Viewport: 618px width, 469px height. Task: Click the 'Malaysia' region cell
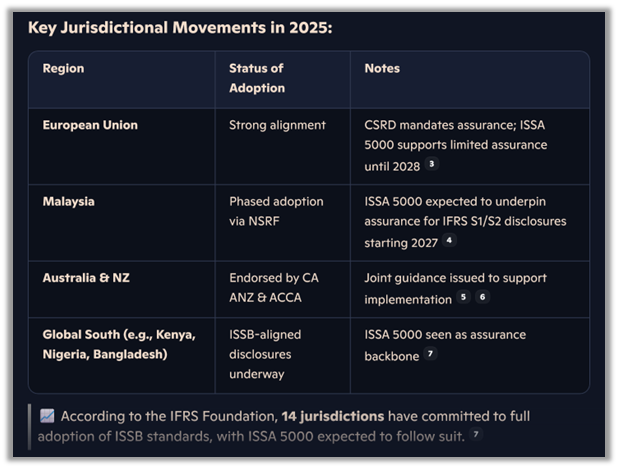point(69,201)
